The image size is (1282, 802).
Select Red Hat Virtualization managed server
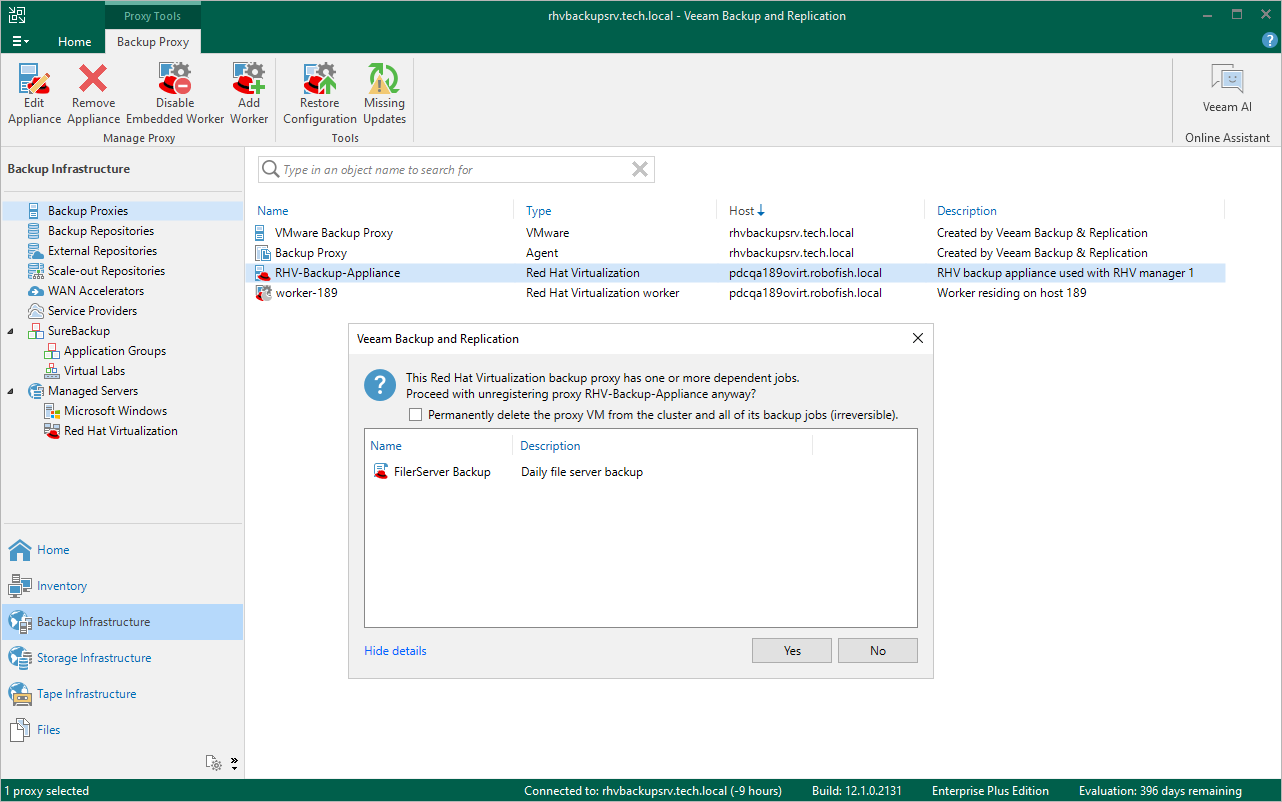pos(121,431)
